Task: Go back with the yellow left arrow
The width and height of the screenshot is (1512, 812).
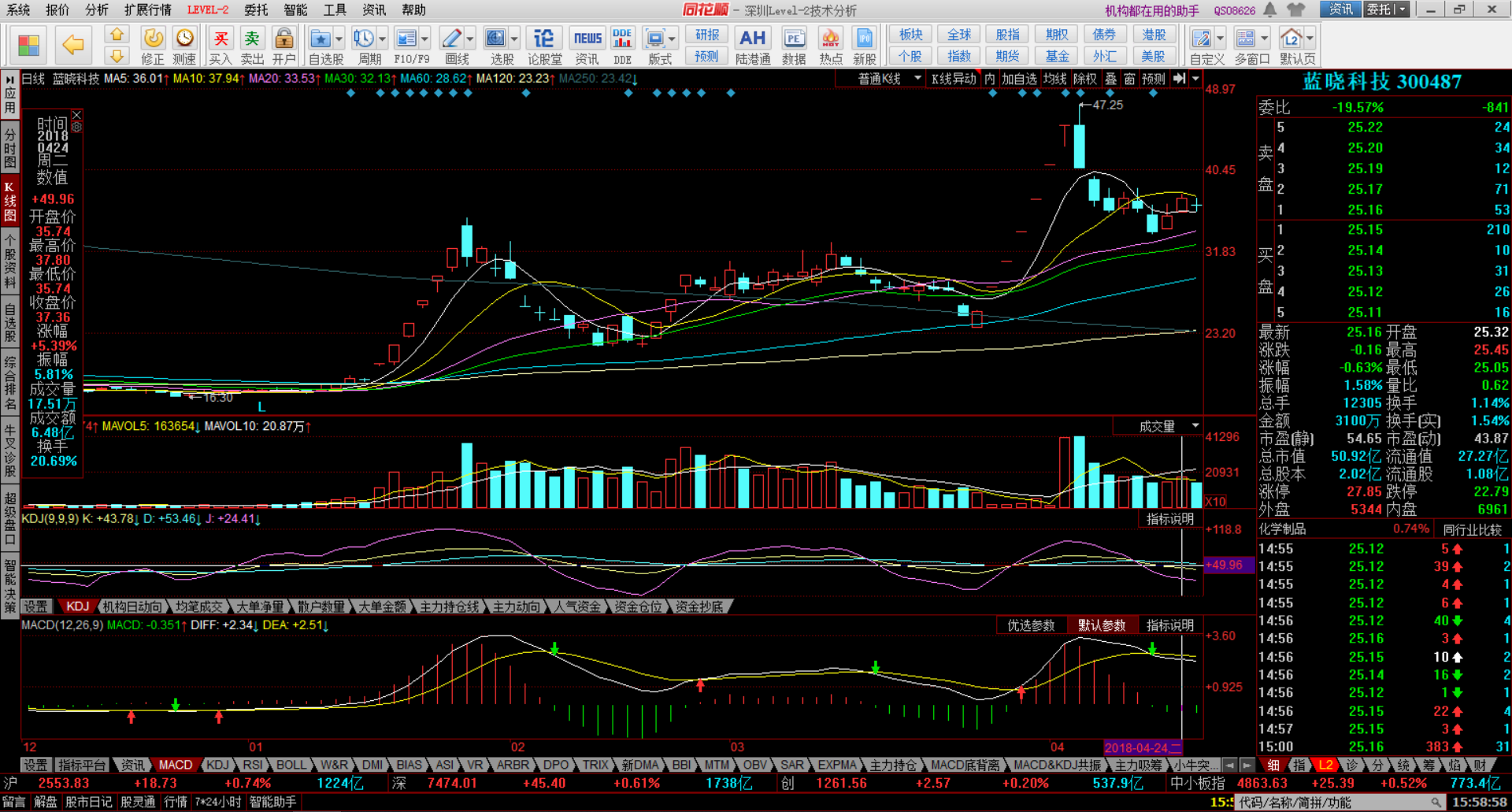Action: point(73,45)
